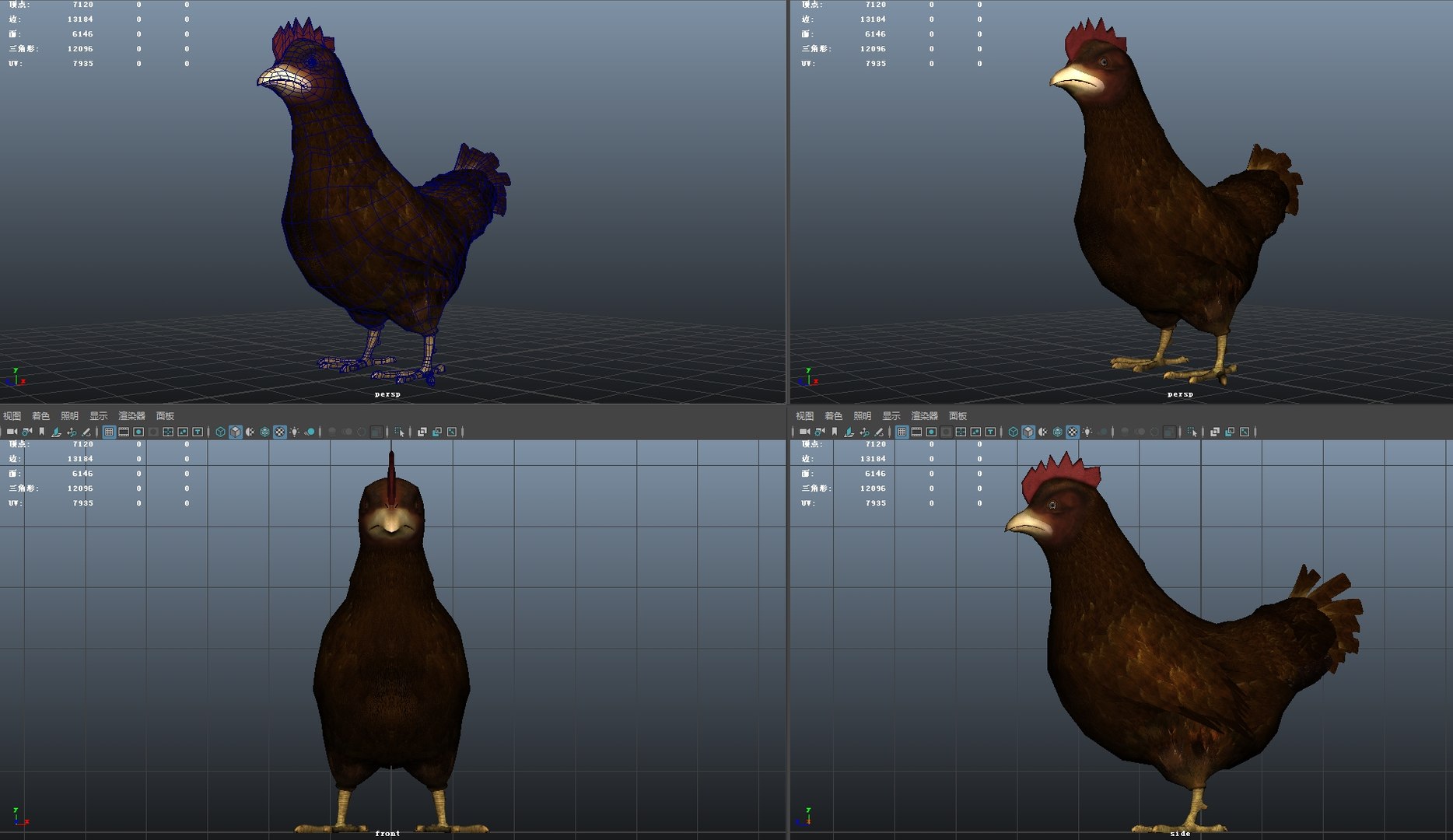This screenshot has height=840, width=1453.
Task: Click the Bookmarks icon in side view panel
Action: point(835,432)
